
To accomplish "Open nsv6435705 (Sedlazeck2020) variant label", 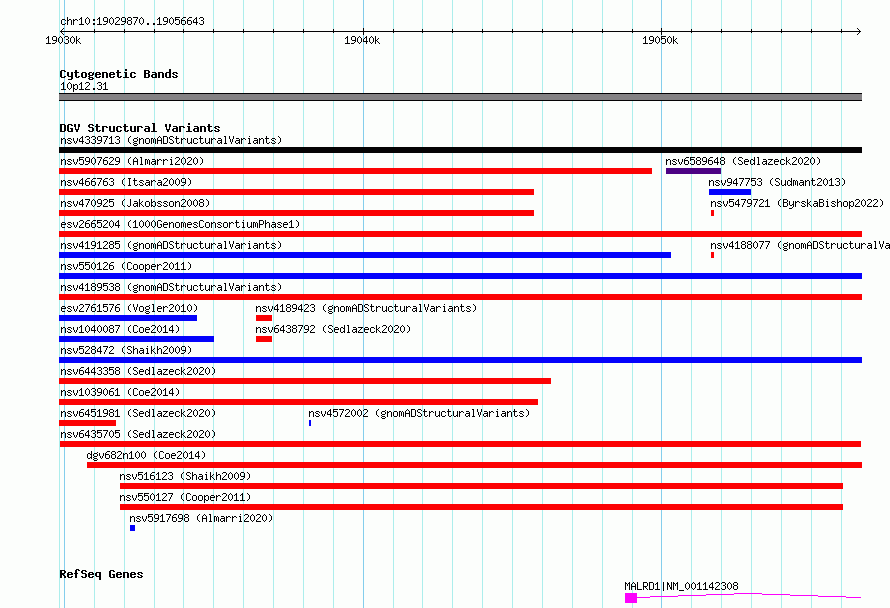I will point(138,434).
